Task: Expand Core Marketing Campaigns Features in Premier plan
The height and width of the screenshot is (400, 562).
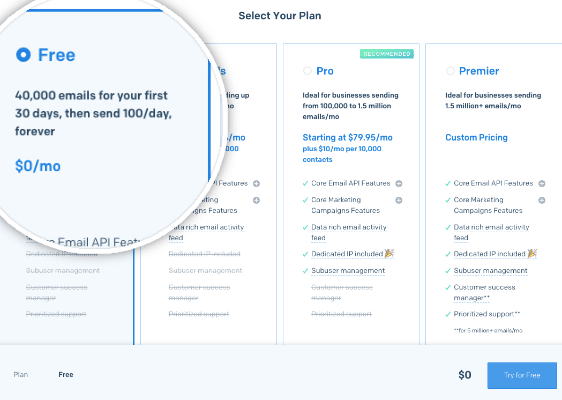Action: [542, 200]
